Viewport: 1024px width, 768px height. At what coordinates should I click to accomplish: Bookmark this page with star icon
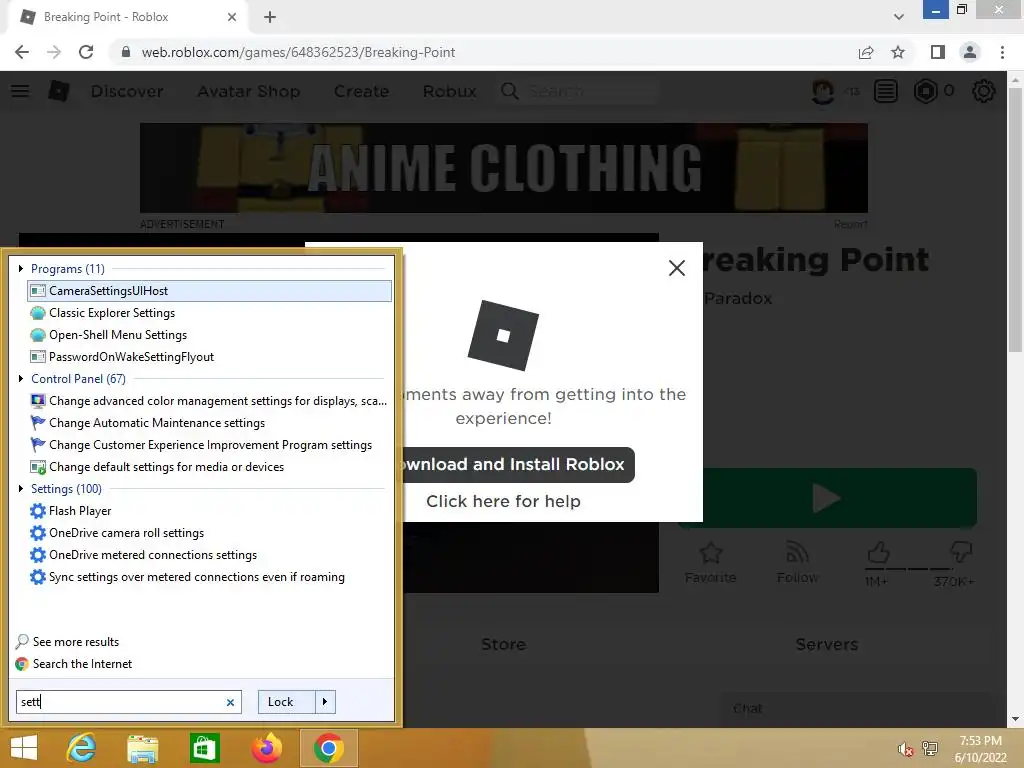tap(898, 52)
